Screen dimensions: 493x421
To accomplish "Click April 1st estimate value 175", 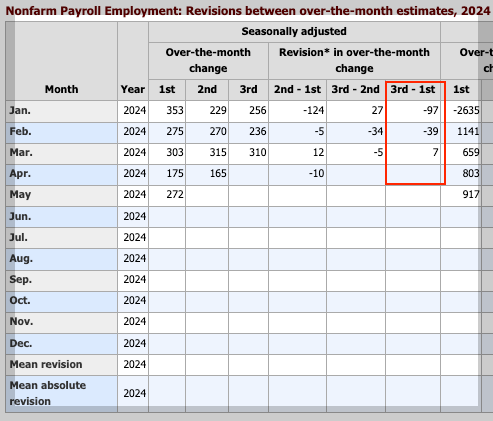I will point(175,173).
